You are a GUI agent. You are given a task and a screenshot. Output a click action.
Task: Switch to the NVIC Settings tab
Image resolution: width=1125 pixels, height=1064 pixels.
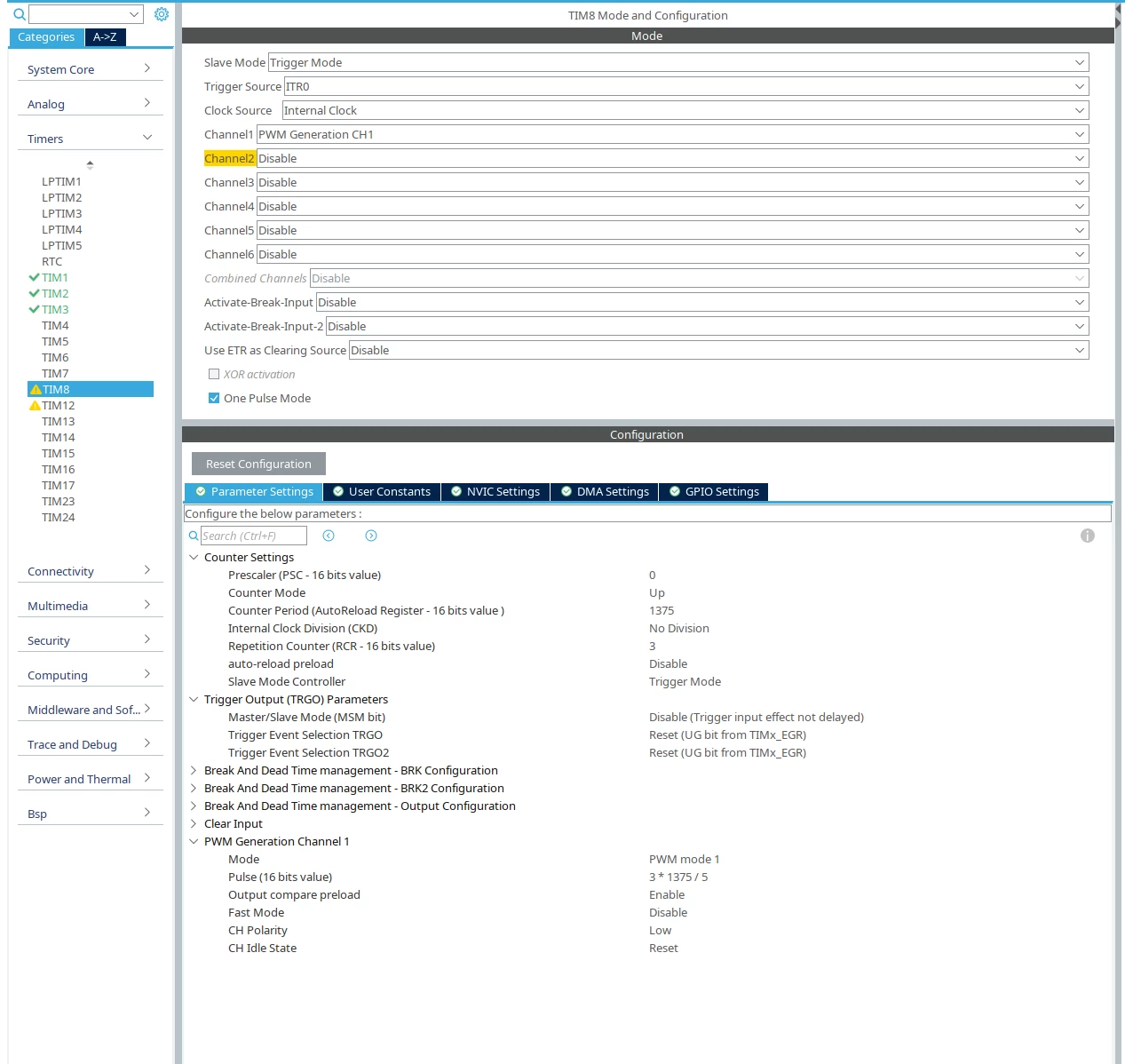click(x=495, y=491)
